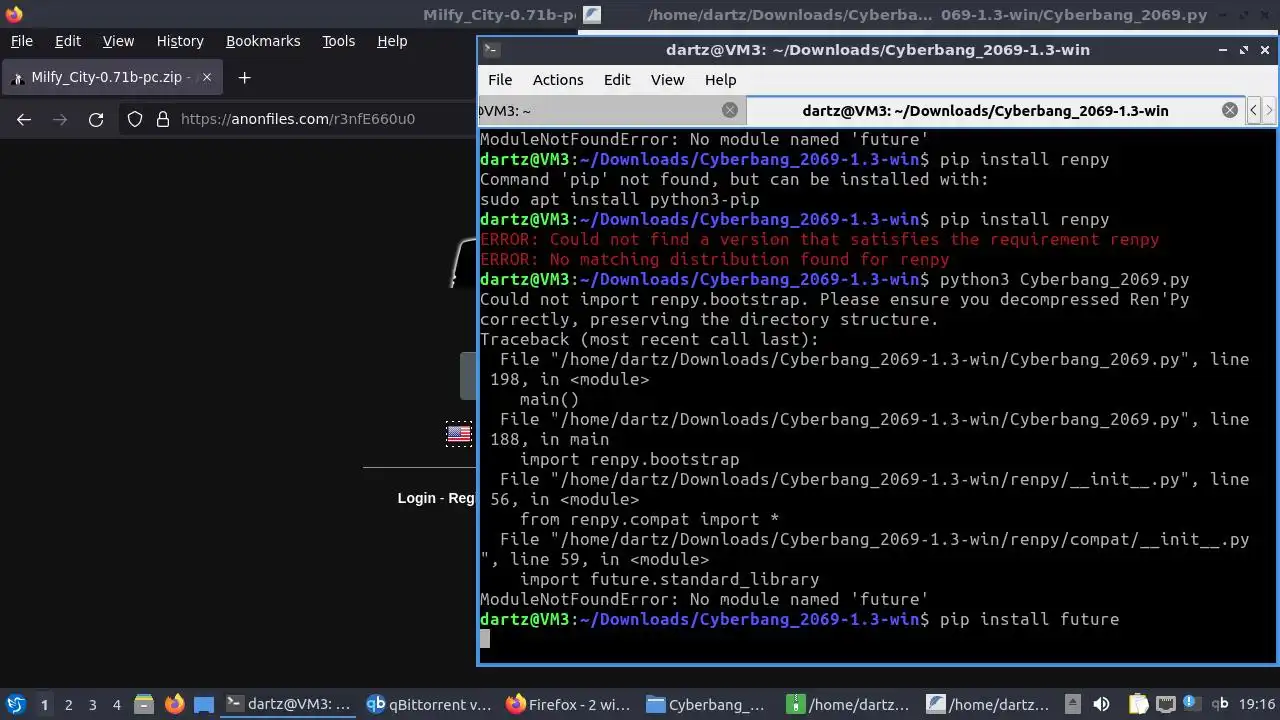Screen dimensions: 1280x720
Task: Open the network connection tray icon
Action: tap(1165, 704)
